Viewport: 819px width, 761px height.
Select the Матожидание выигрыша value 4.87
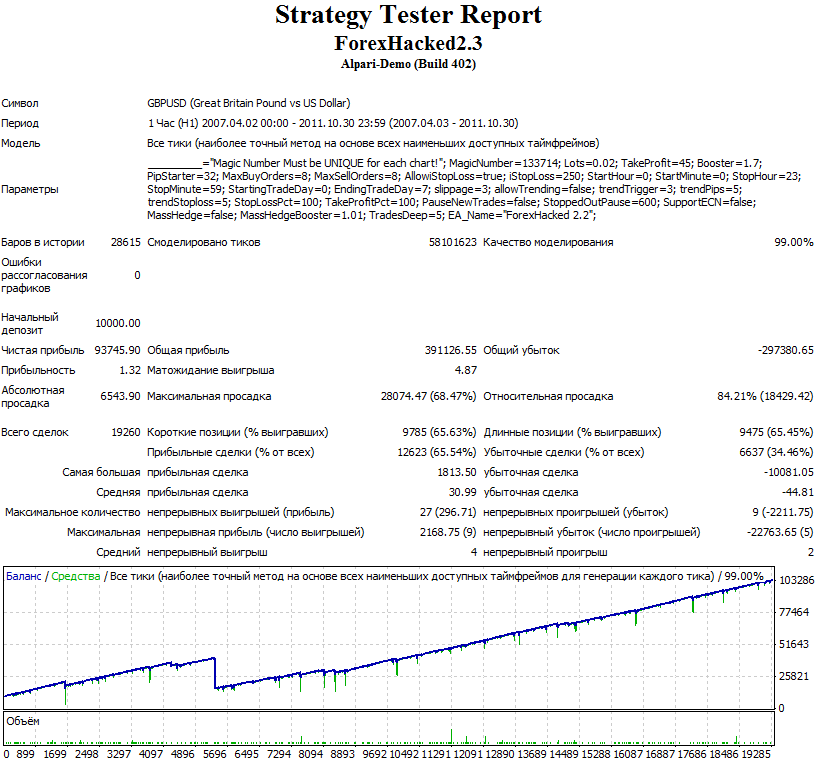(x=465, y=370)
